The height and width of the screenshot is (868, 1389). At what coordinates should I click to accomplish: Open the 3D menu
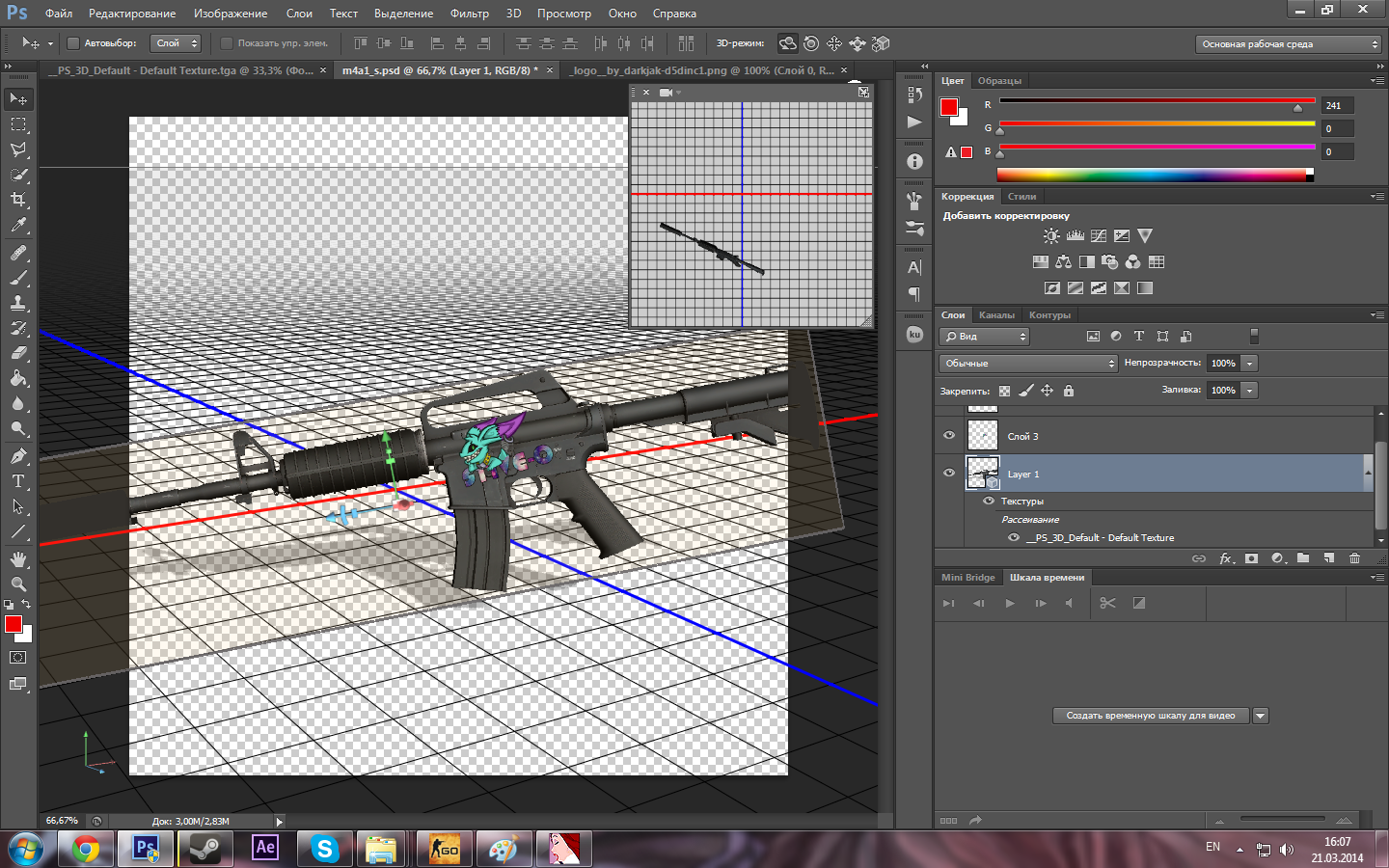click(513, 14)
